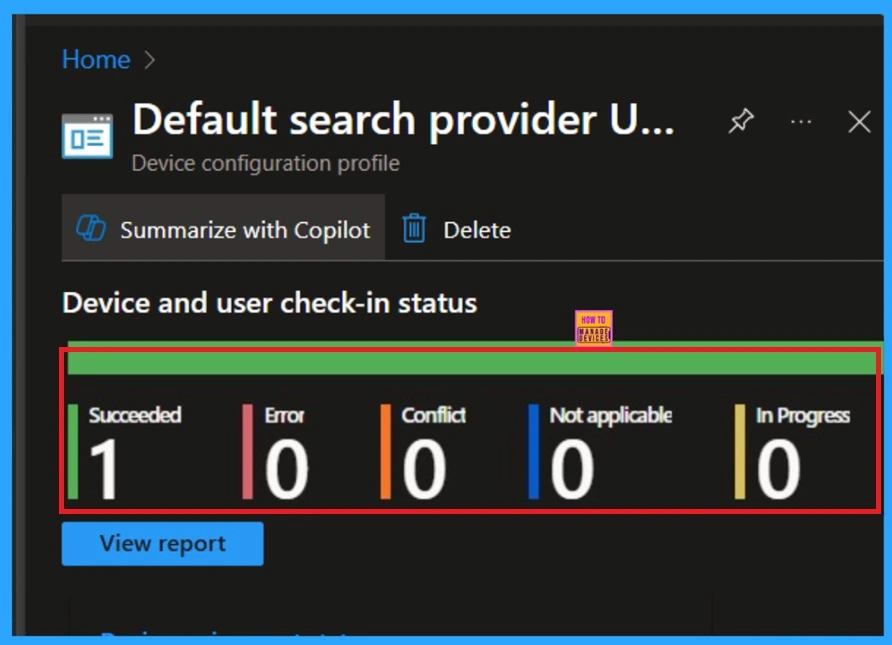Pin the profile blade to dashboard
Screen dimensions: 892x645
pos(741,121)
